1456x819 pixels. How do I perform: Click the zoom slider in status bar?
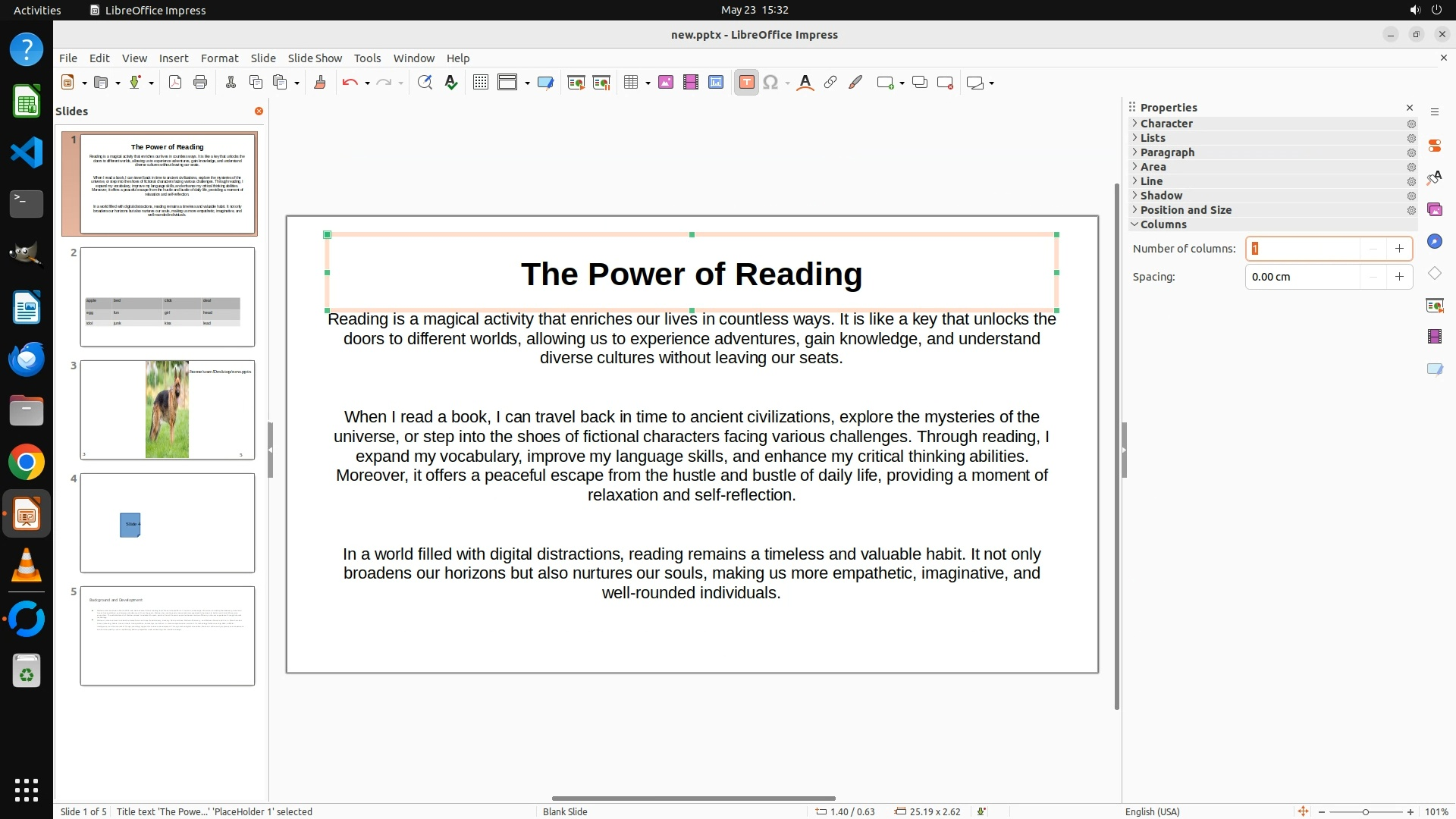click(x=1365, y=811)
